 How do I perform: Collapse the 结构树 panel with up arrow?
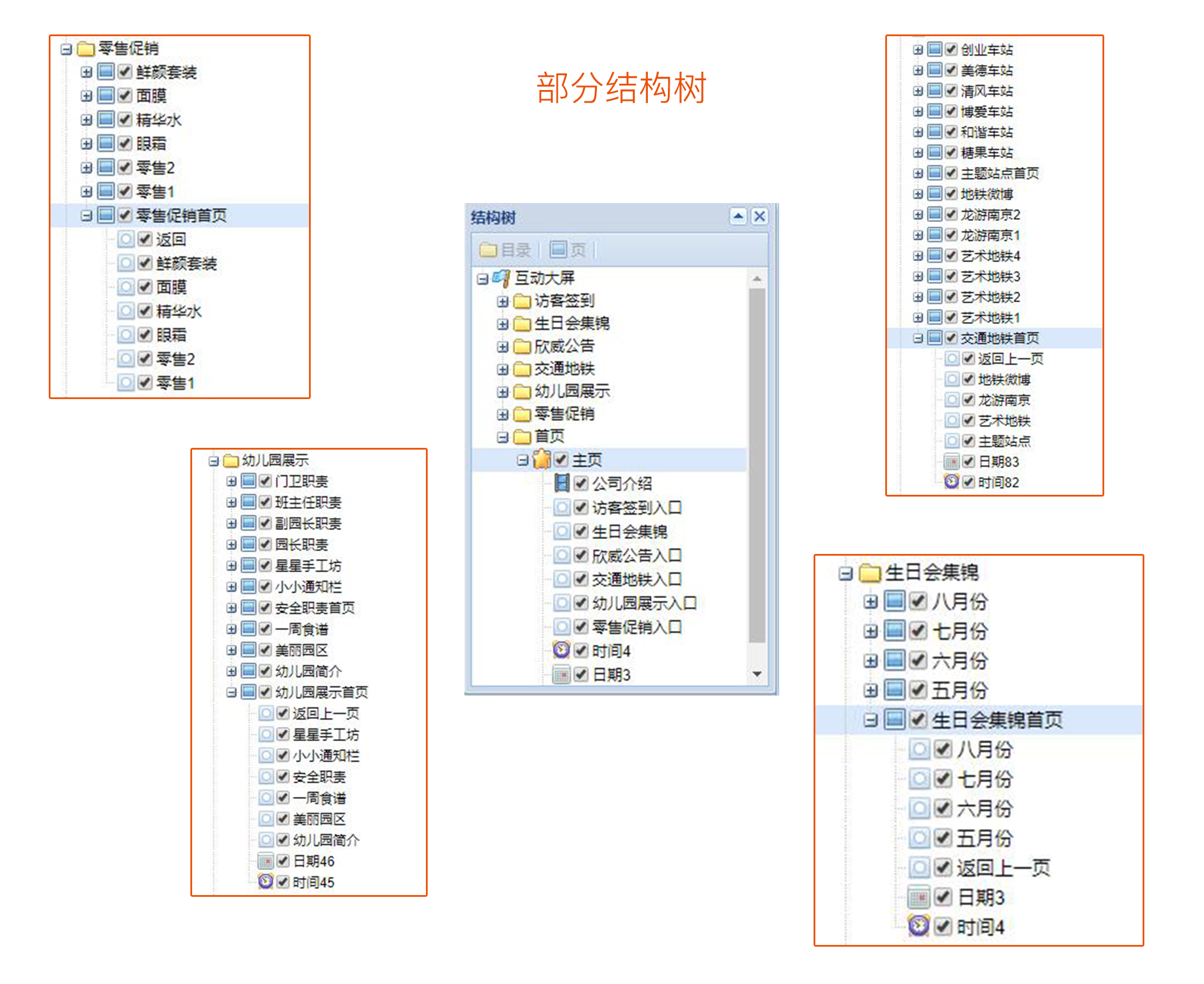(x=738, y=217)
